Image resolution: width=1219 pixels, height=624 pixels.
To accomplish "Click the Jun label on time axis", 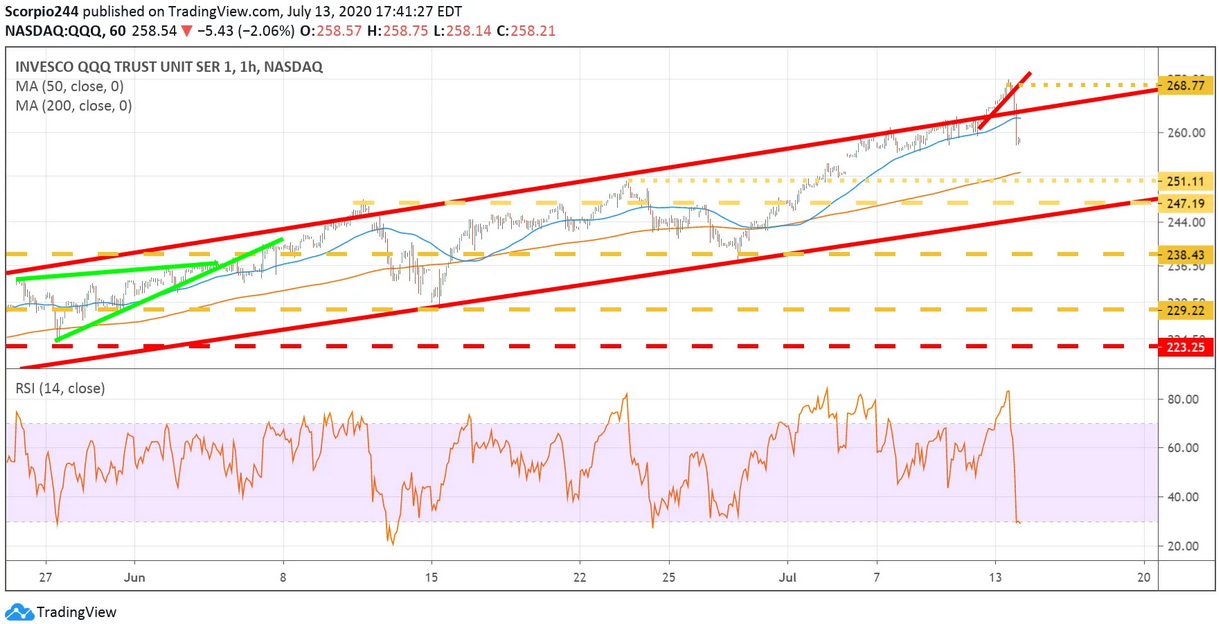I will [x=136, y=578].
